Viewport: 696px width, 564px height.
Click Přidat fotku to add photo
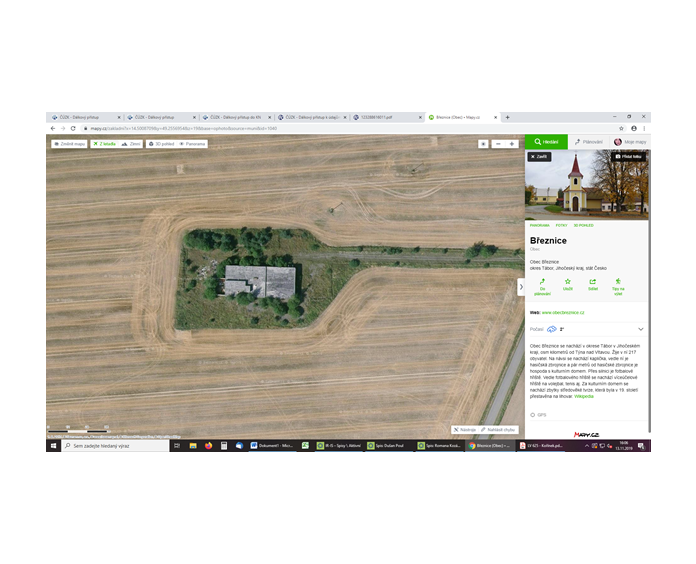[628, 157]
